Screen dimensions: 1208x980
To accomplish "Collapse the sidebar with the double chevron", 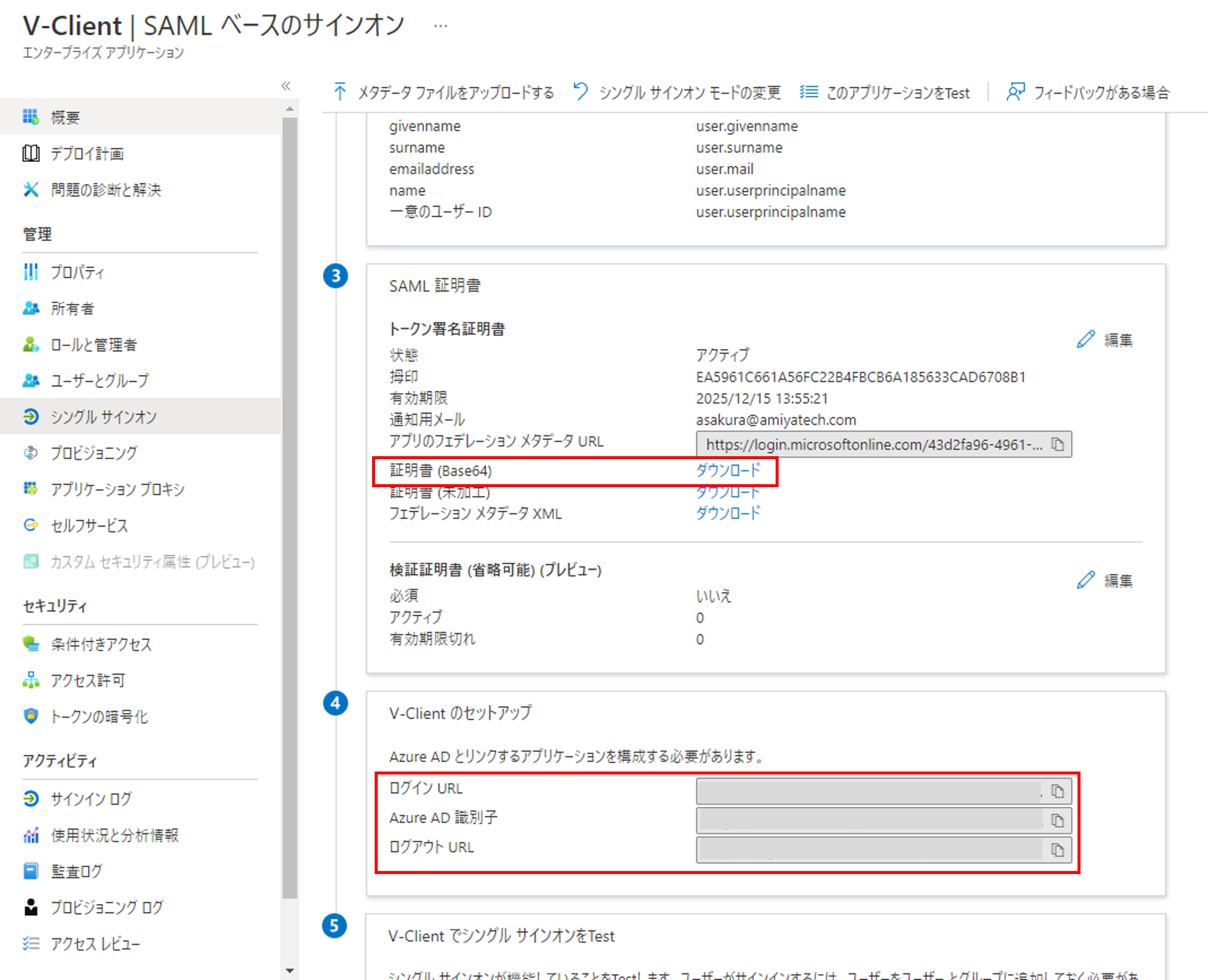I will pyautogui.click(x=286, y=86).
